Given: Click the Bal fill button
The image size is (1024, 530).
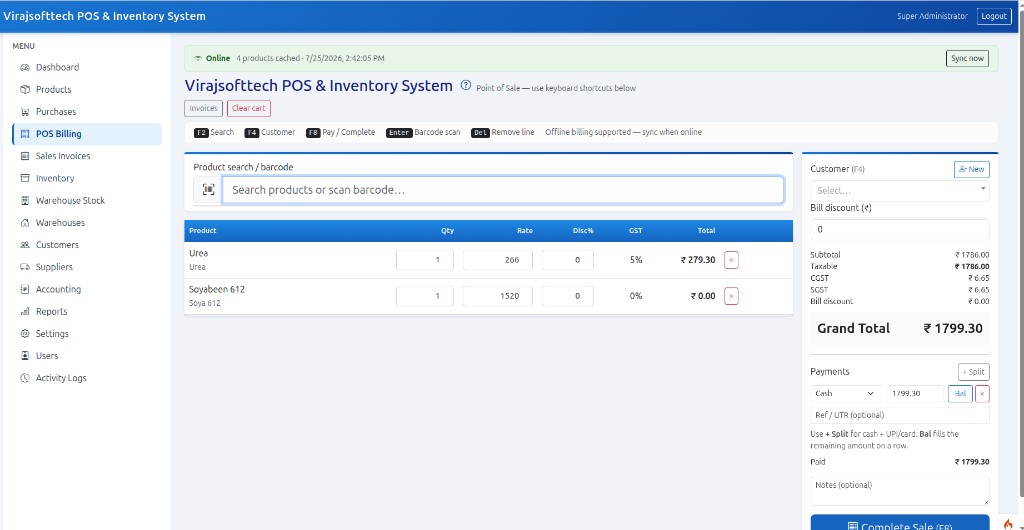Looking at the screenshot, I should (960, 394).
